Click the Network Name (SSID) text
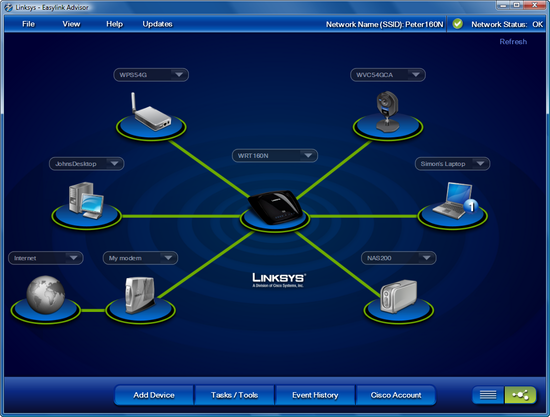Image resolution: width=550 pixels, height=417 pixels. 385,24
